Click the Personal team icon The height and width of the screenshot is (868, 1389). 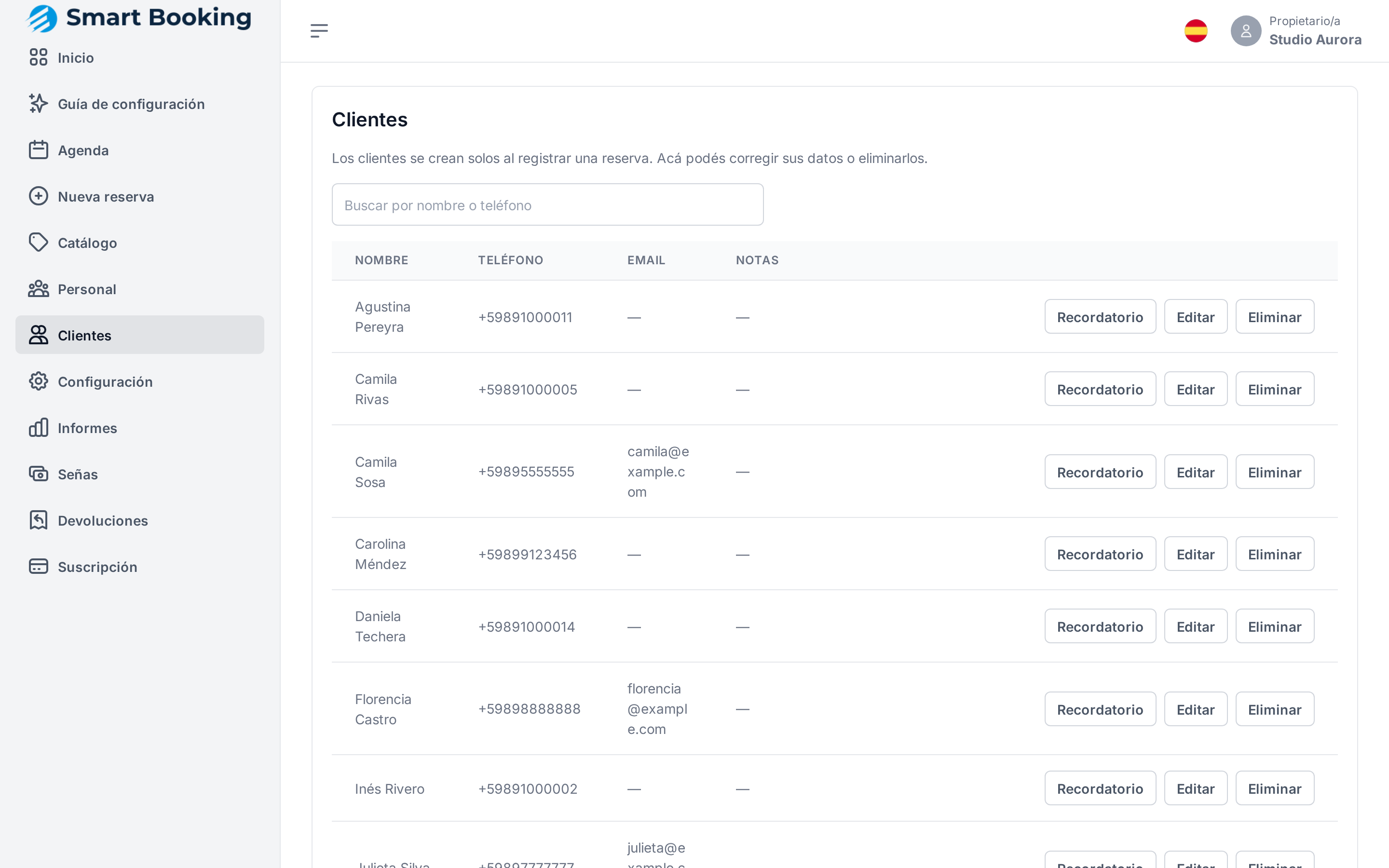[x=39, y=289]
